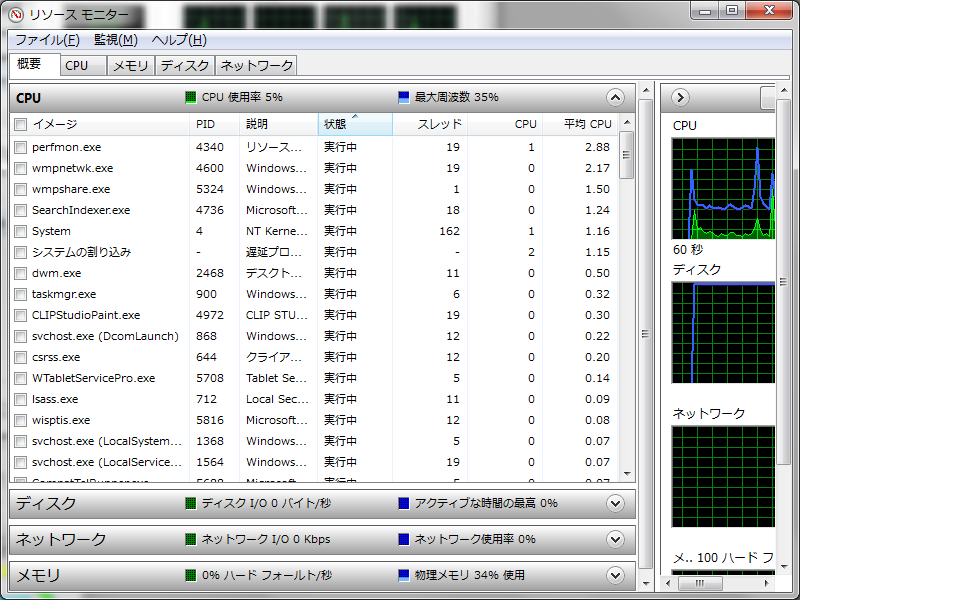The width and height of the screenshot is (960, 600).
Task: Click the ディスク section header bar
Action: click(322, 503)
